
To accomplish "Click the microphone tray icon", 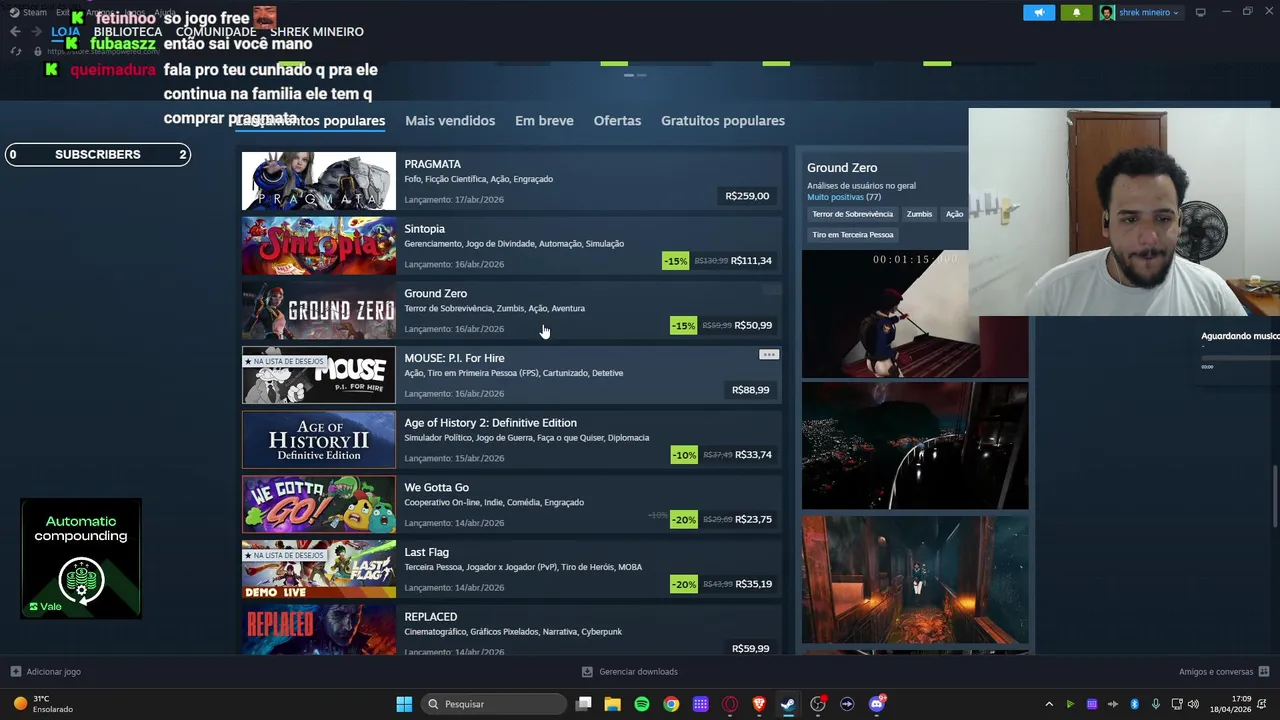I will pyautogui.click(x=1156, y=704).
